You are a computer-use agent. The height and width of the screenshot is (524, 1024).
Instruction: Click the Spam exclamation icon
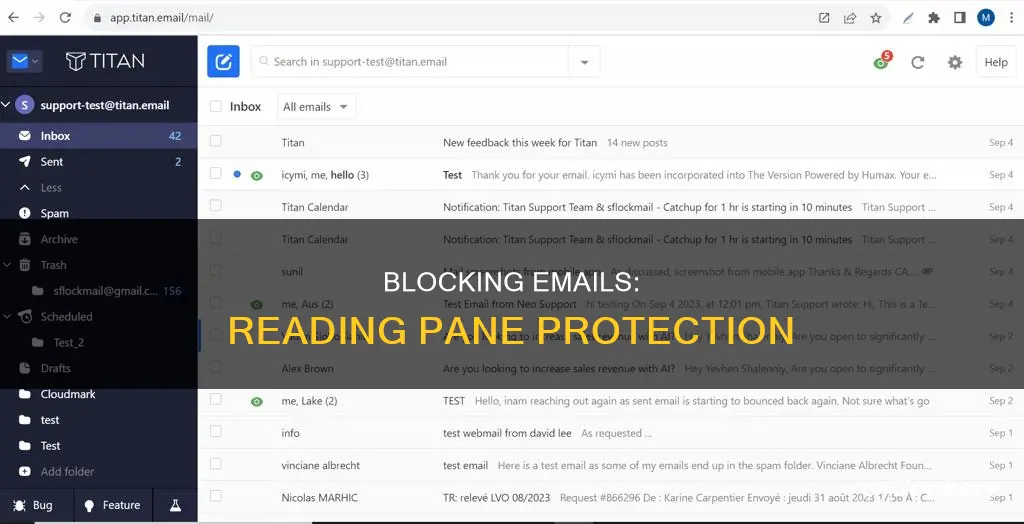(25, 213)
